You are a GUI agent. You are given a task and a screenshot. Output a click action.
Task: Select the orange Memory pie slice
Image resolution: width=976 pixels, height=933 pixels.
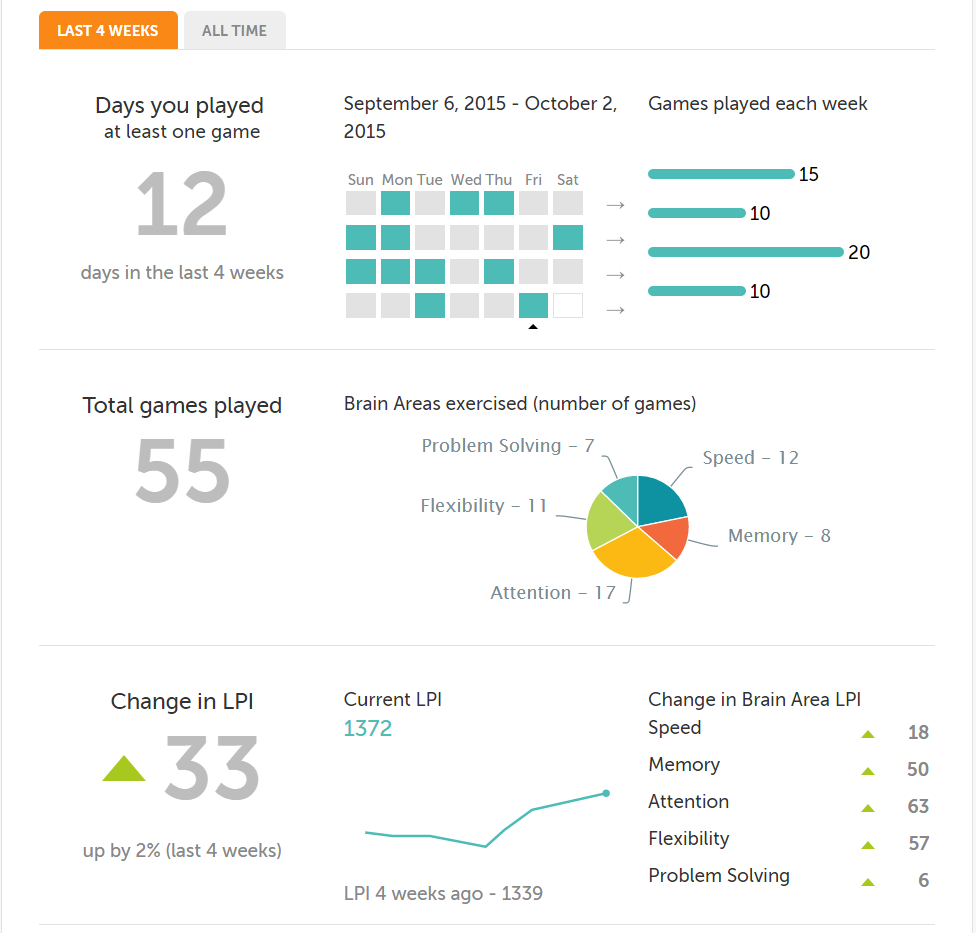(669, 536)
